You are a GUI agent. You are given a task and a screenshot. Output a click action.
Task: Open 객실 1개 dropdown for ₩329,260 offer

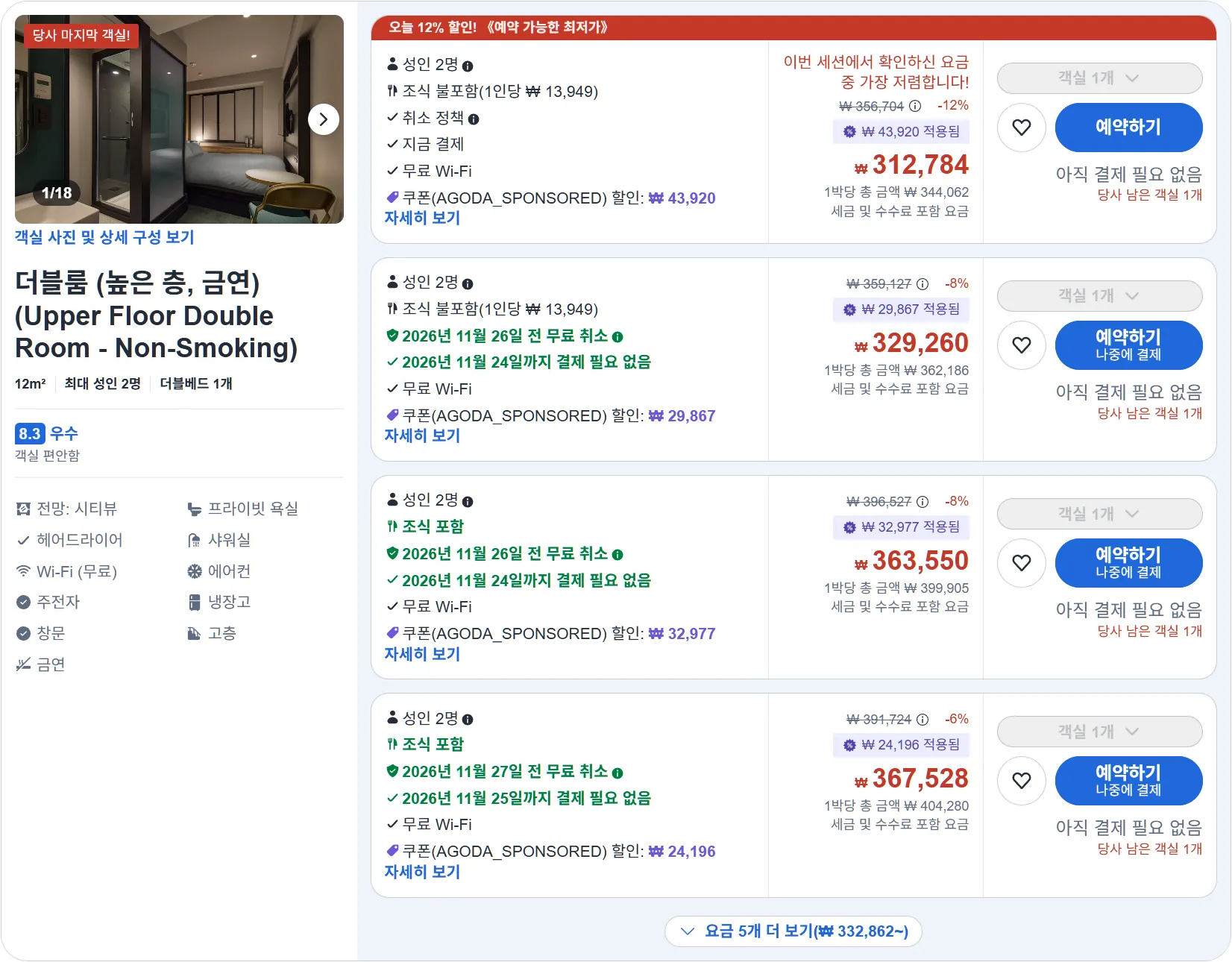coord(1099,296)
